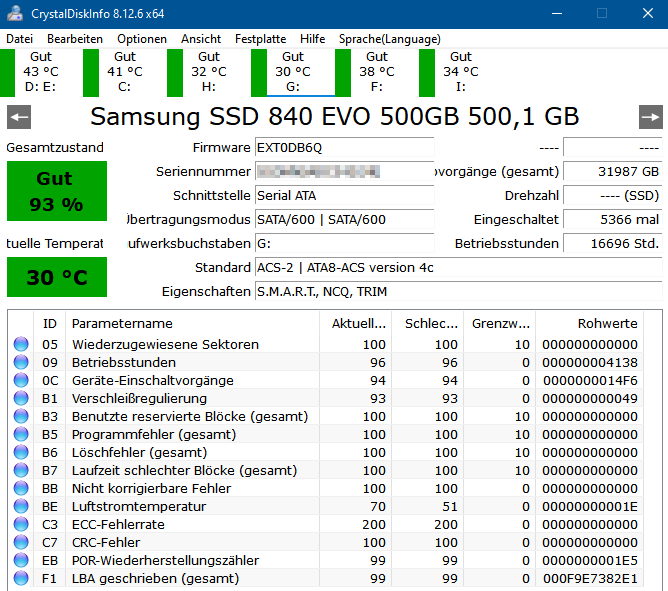
Task: Click status orb for Löschfehler (gesamt)
Action: pos(21,452)
